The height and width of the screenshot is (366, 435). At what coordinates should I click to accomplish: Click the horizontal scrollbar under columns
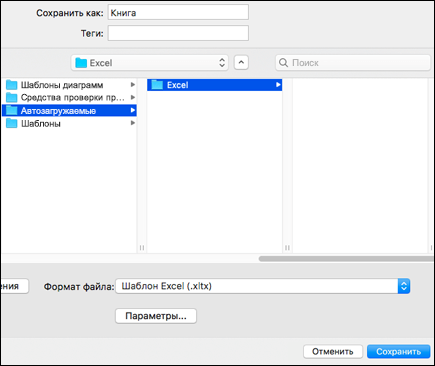347,259
